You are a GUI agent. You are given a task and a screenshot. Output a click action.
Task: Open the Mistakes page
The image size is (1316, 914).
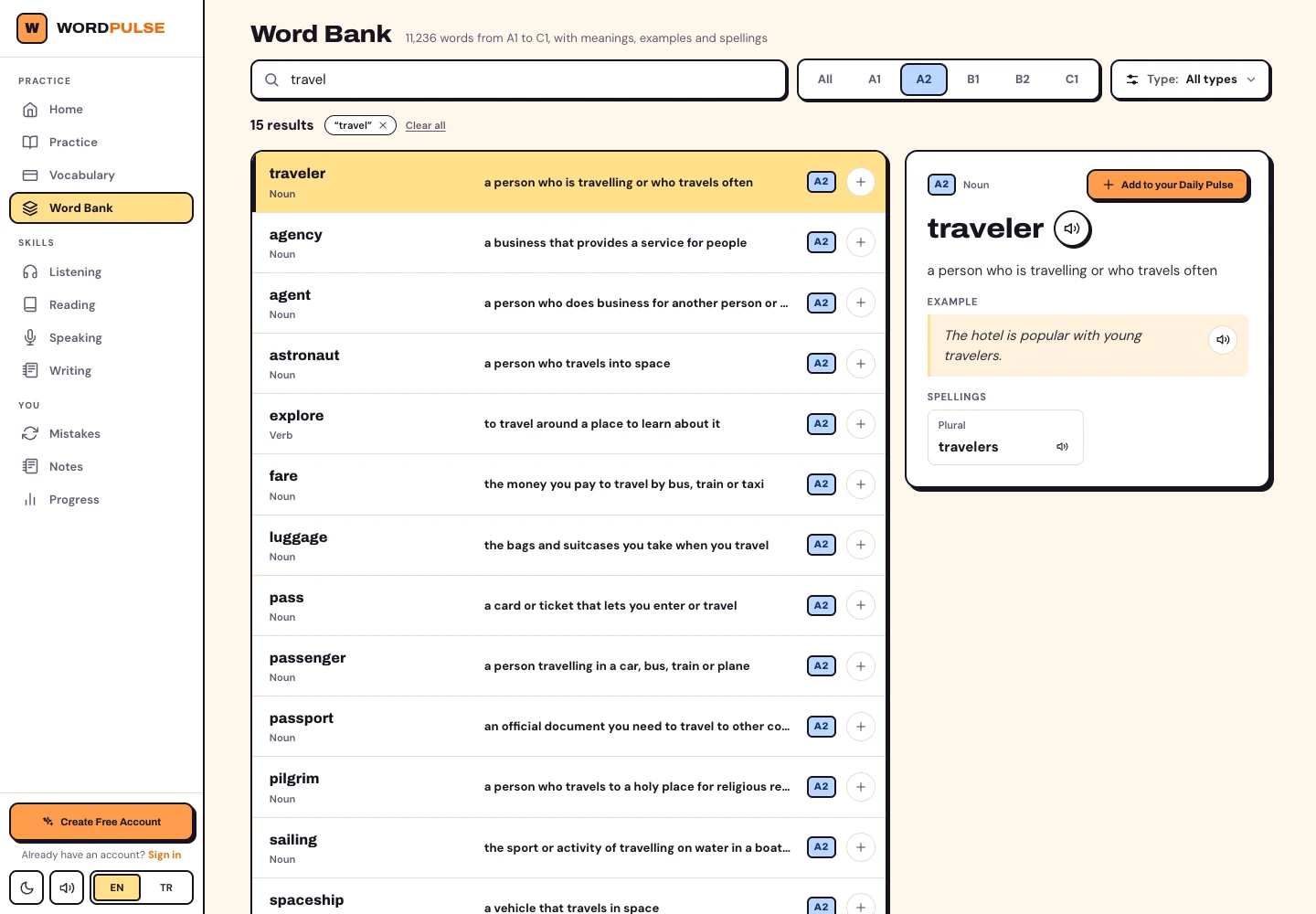point(101,434)
